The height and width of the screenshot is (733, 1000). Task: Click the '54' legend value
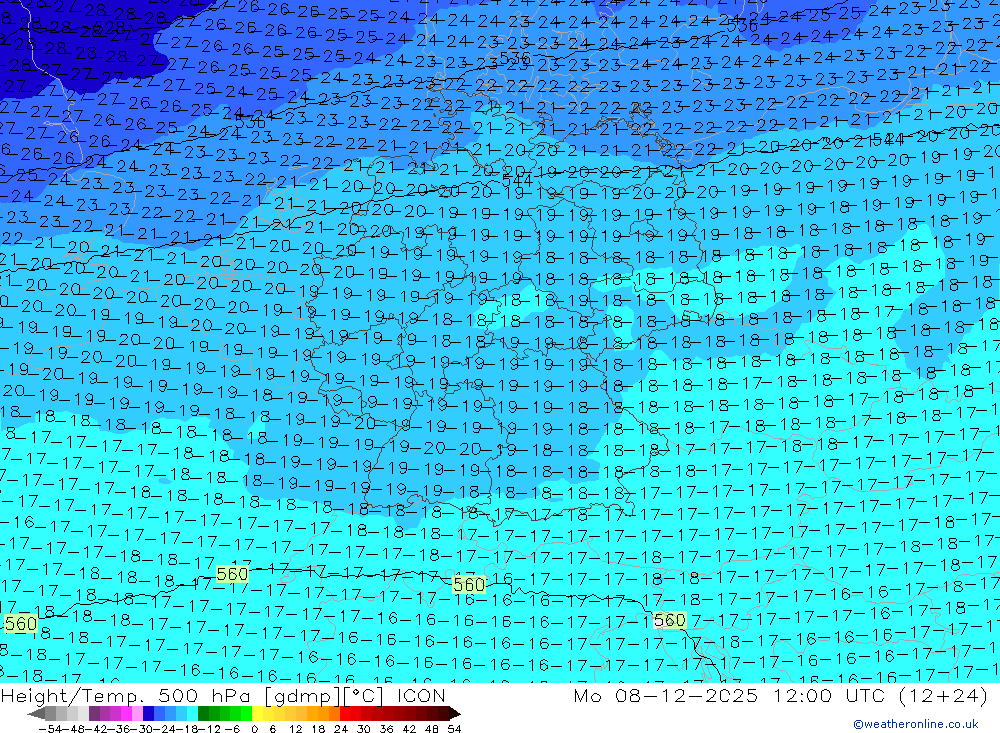tap(454, 729)
